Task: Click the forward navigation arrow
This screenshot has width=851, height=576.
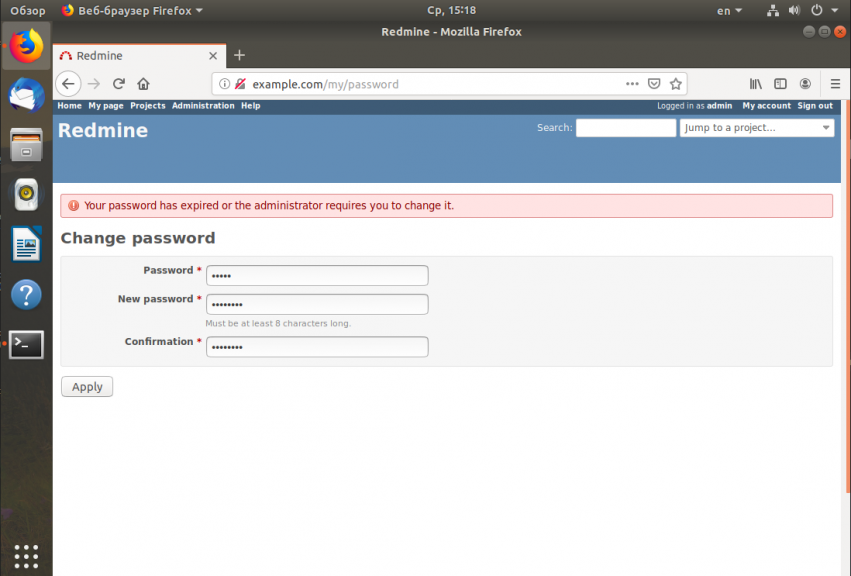Action: tap(94, 84)
